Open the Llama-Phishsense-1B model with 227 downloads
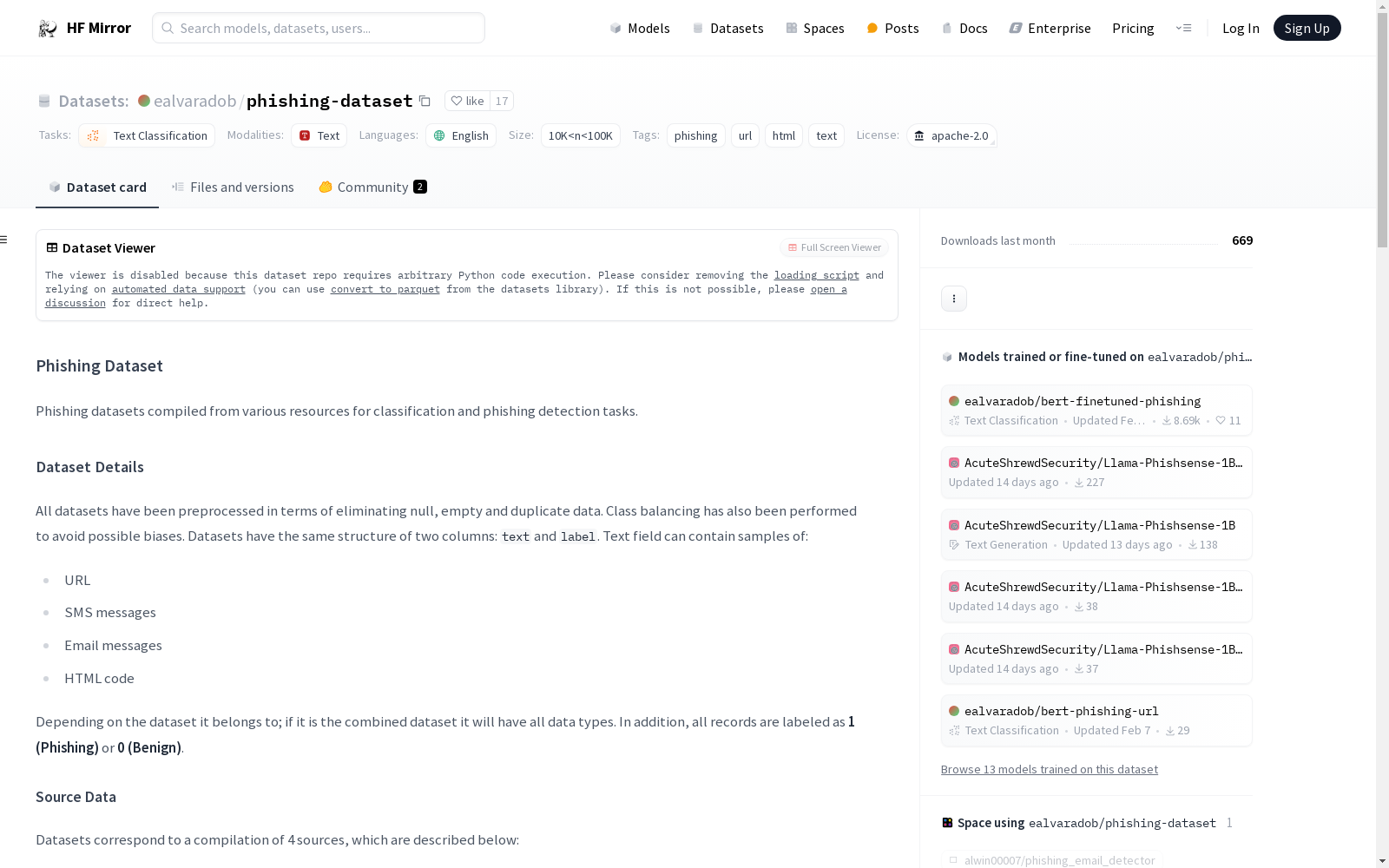 tap(1096, 472)
